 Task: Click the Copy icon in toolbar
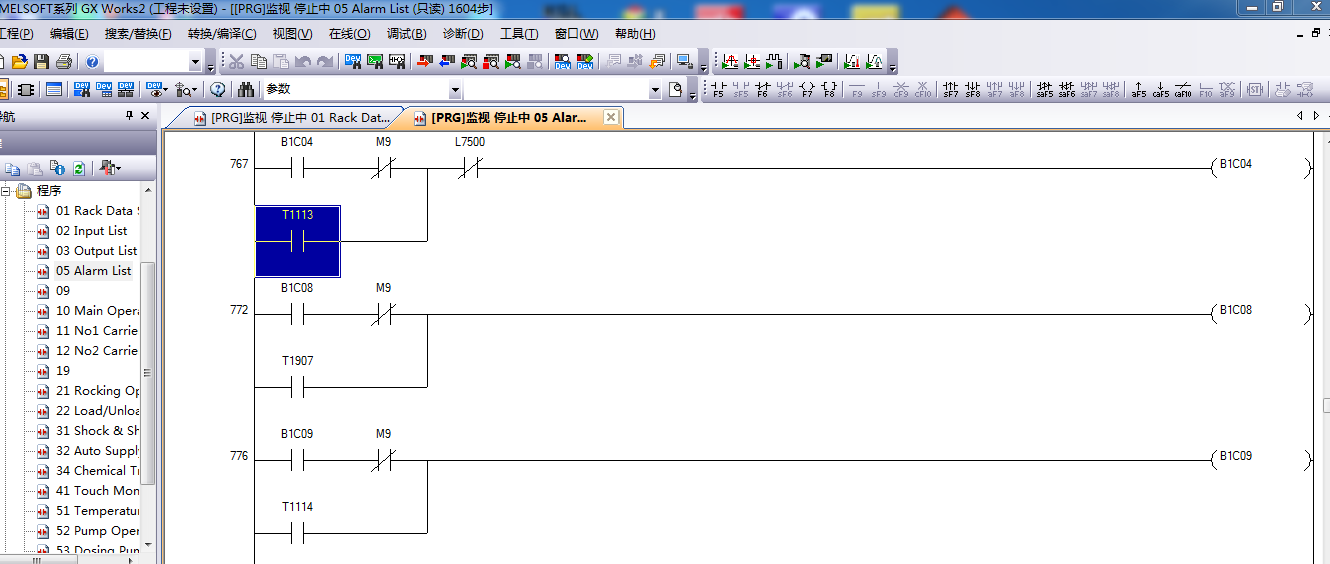point(259,62)
